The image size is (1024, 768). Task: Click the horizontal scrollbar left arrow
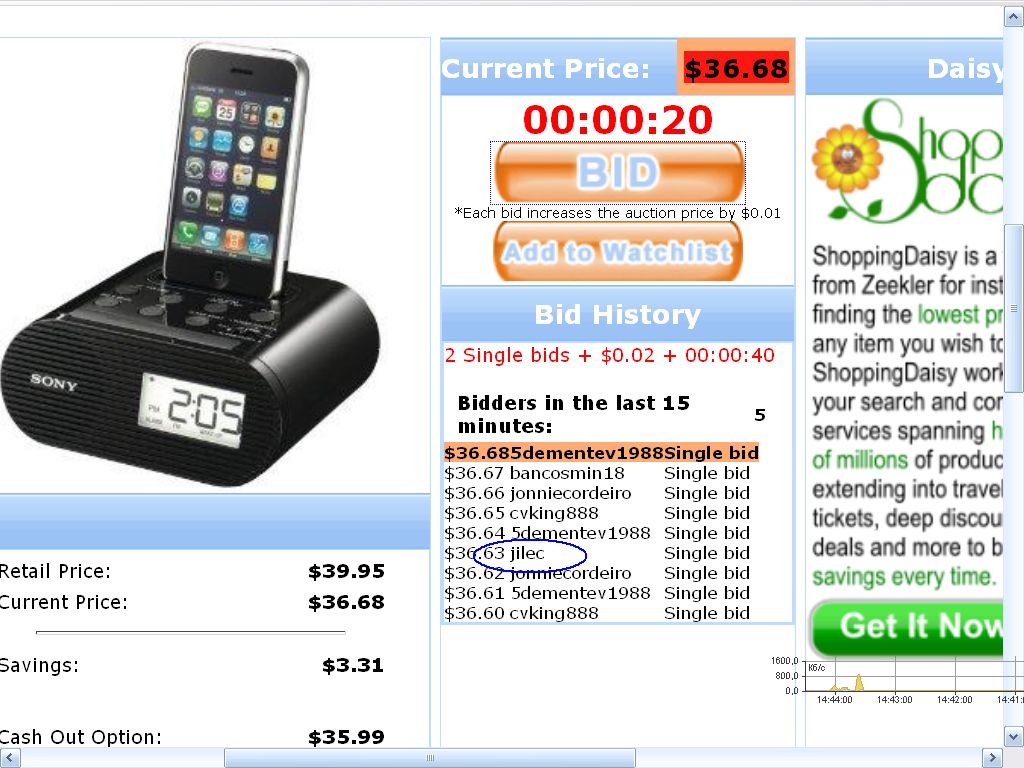pos(10,758)
